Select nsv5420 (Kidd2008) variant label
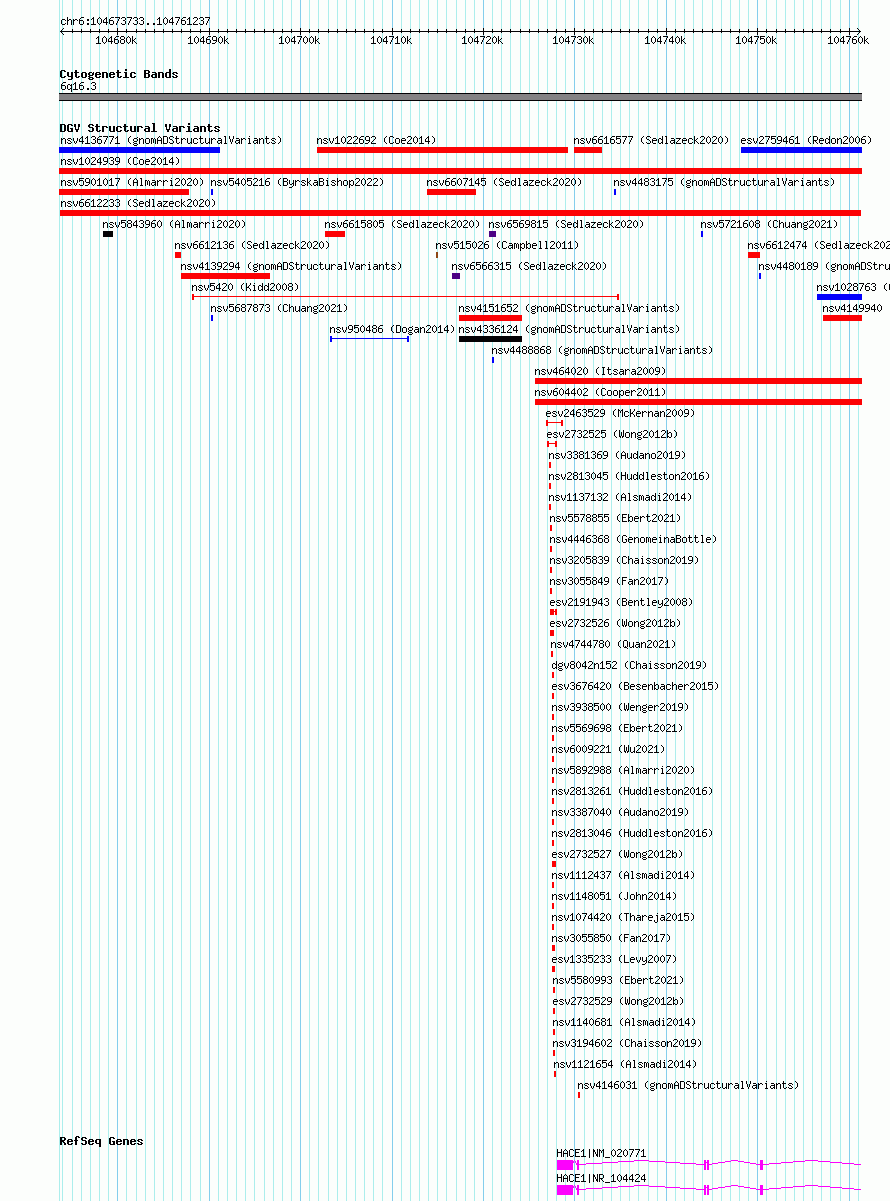890x1201 pixels. 245,287
